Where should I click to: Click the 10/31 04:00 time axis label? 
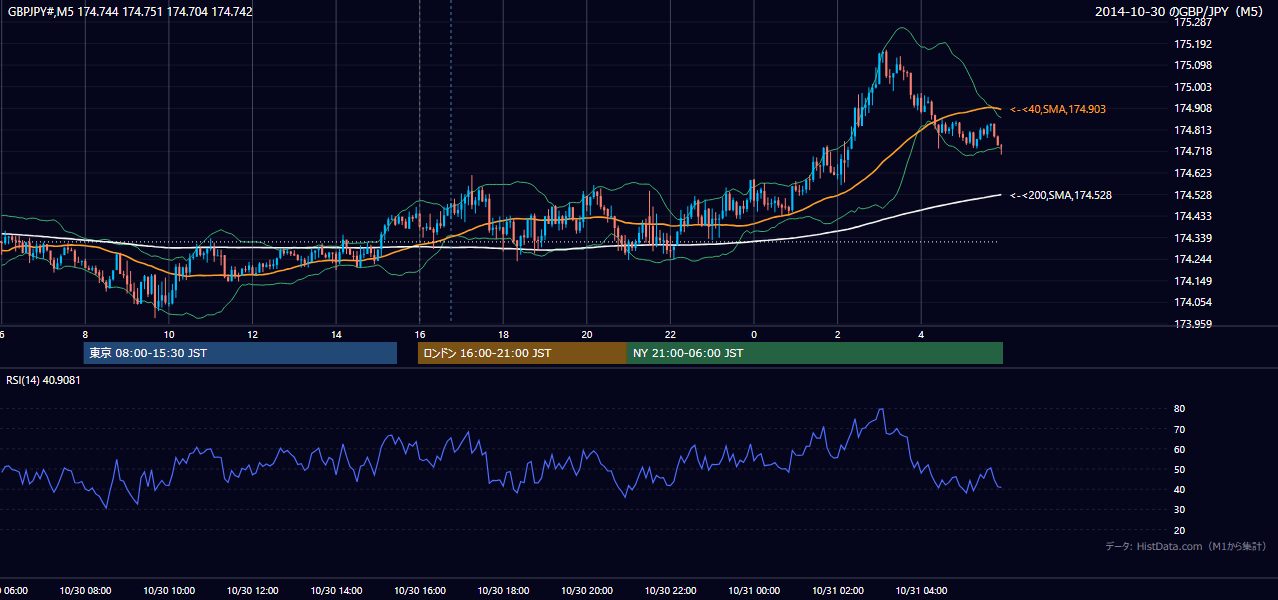point(920,591)
